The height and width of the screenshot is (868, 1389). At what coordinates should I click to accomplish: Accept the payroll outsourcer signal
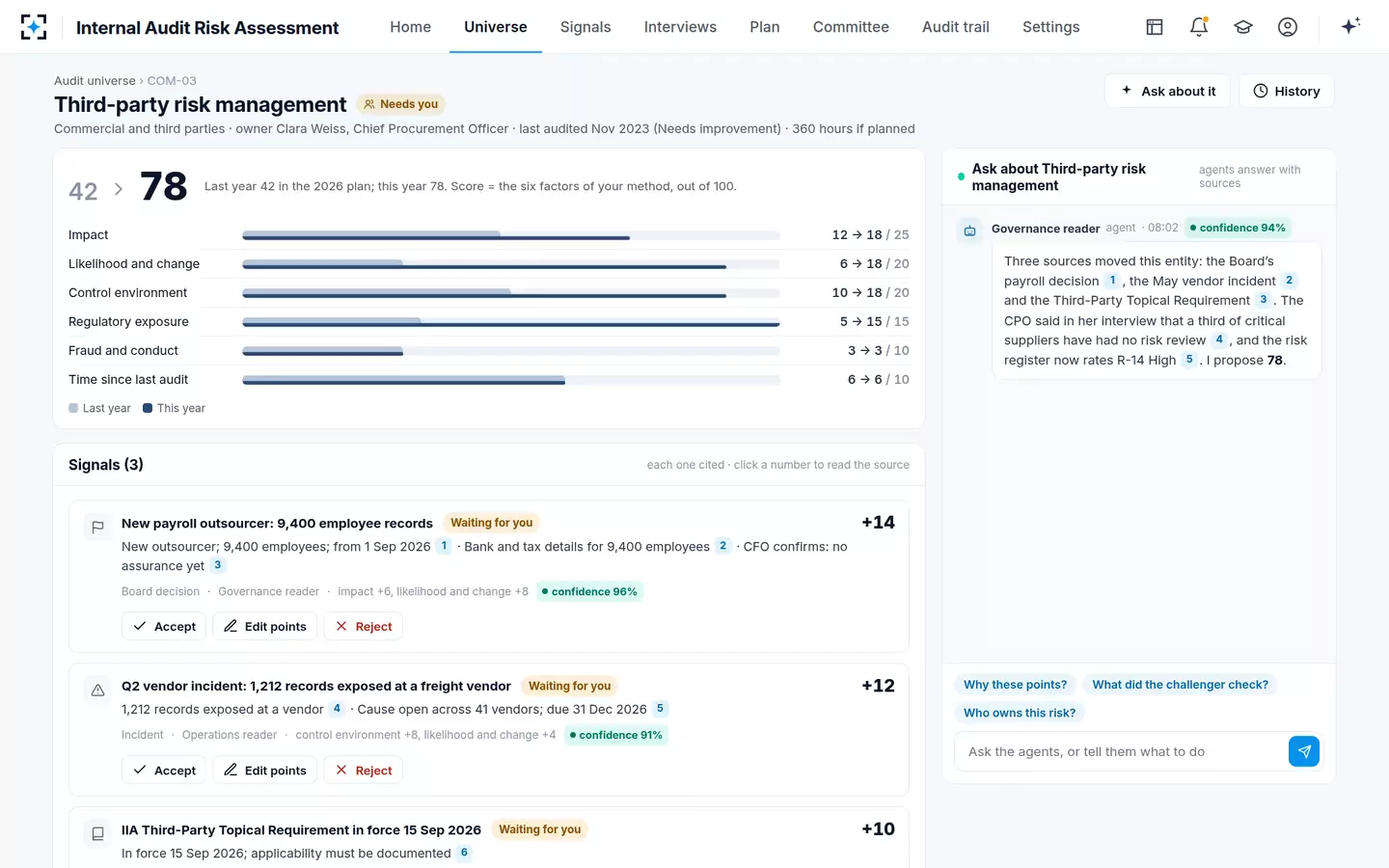coord(164,626)
